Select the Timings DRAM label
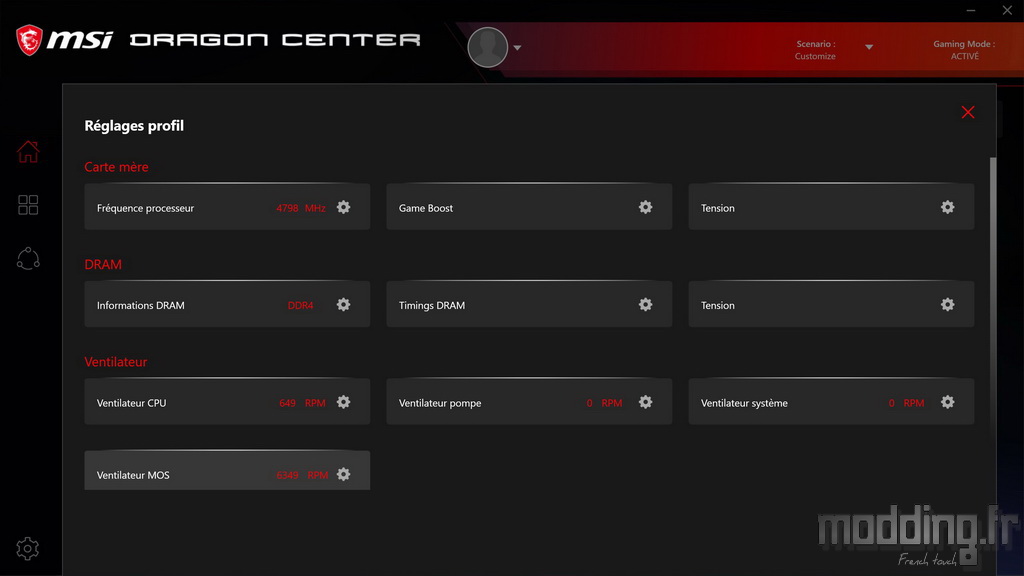The height and width of the screenshot is (576, 1024). click(432, 306)
